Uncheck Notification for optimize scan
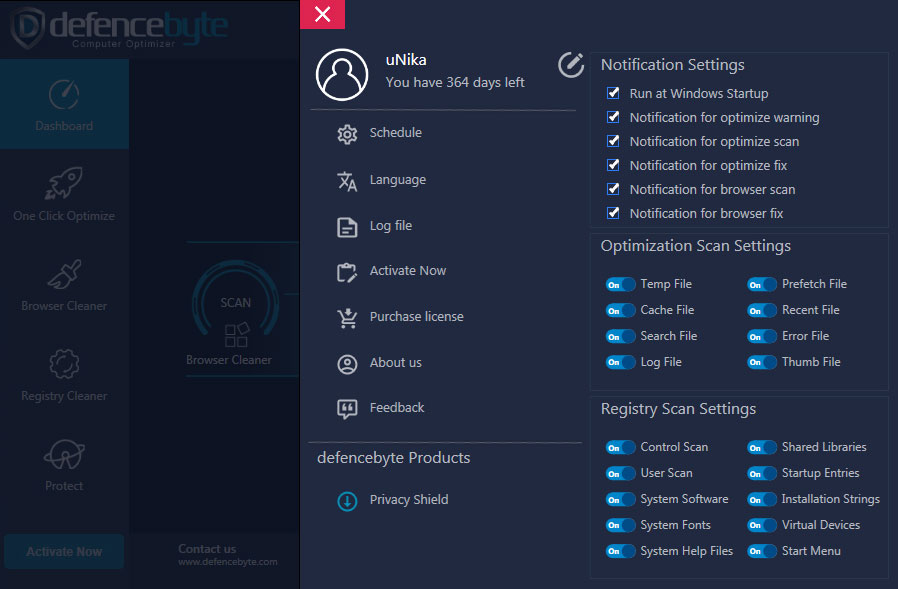Viewport: 898px width, 589px height. pos(613,141)
